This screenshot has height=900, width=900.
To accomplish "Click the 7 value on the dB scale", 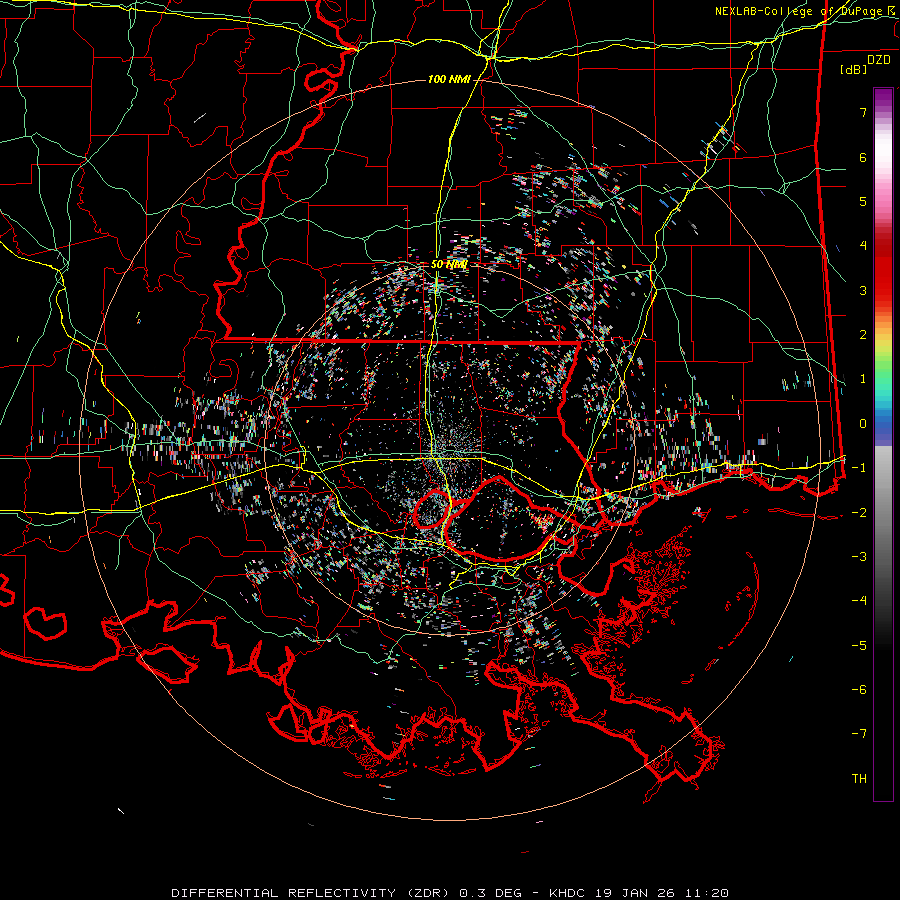I will coord(863,112).
